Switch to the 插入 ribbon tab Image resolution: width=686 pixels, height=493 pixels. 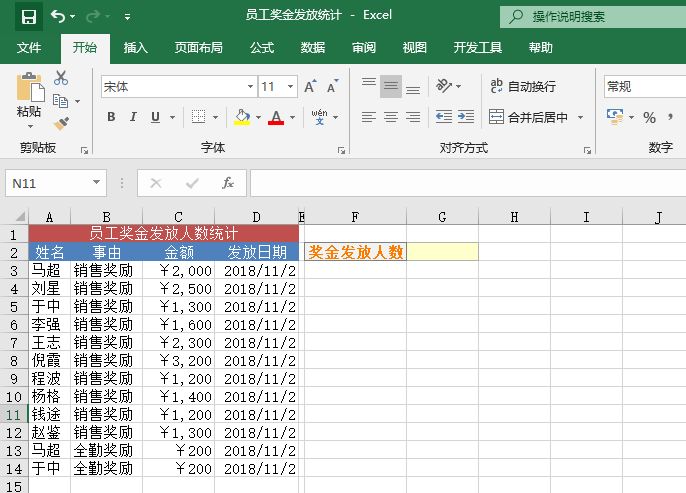tap(135, 47)
